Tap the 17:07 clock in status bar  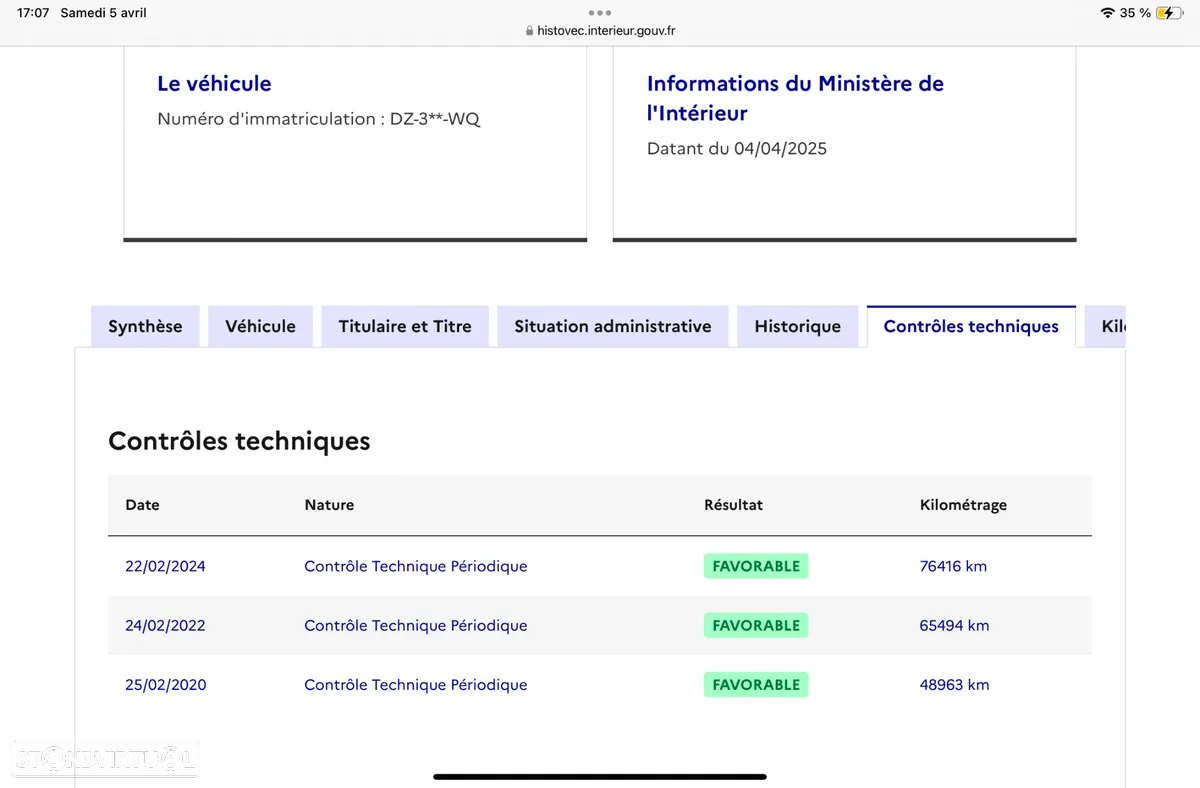(x=33, y=13)
